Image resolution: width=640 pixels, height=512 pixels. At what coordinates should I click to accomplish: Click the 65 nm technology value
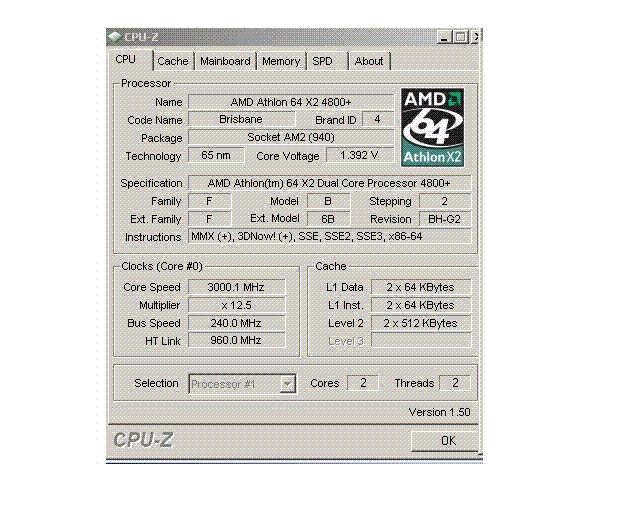(216, 156)
